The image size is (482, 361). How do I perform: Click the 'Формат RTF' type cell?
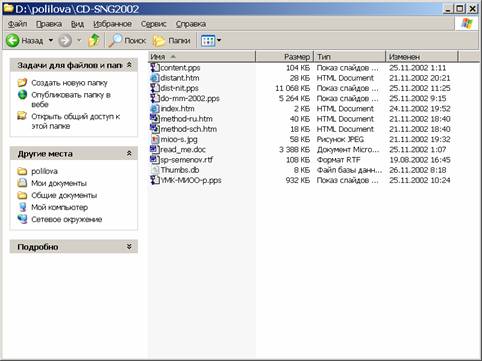tap(338, 160)
